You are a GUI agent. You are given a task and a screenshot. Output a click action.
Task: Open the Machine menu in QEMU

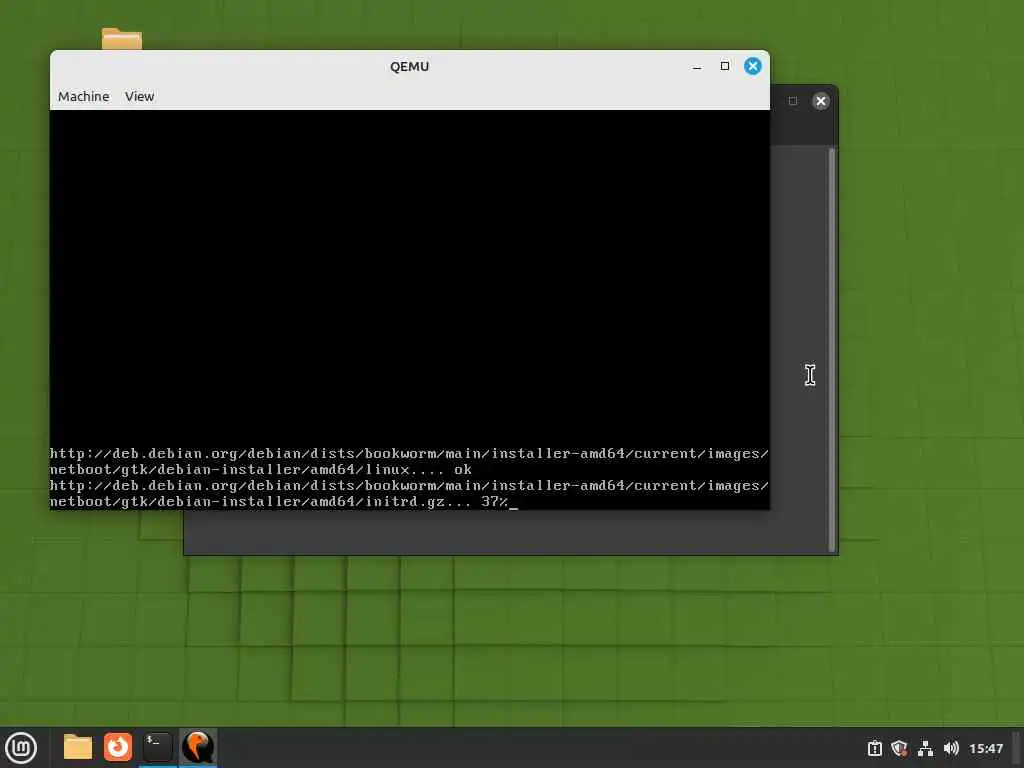84,96
